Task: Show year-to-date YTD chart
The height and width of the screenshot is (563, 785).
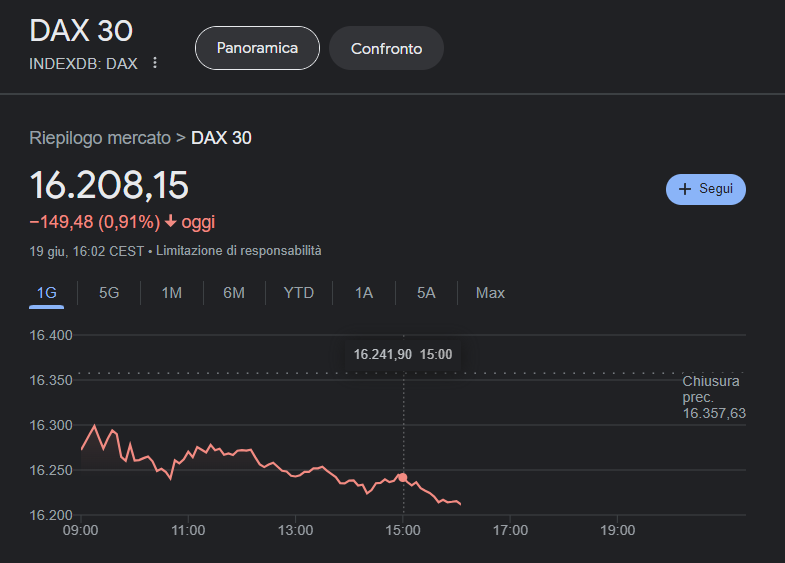Action: pos(298,293)
